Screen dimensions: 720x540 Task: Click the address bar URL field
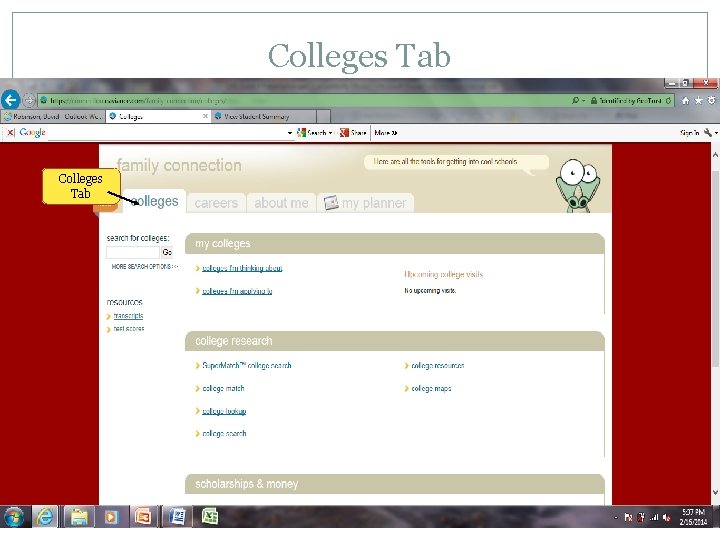pos(303,100)
